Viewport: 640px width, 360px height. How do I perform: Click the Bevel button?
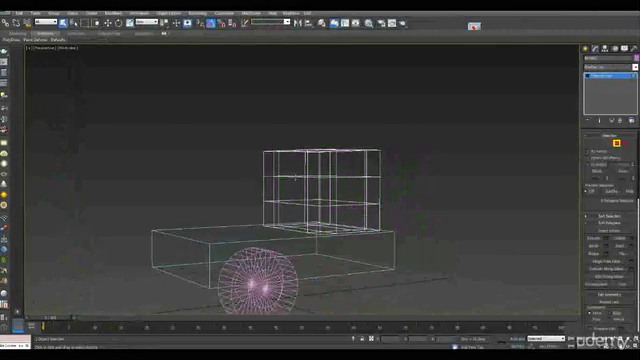coord(594,246)
